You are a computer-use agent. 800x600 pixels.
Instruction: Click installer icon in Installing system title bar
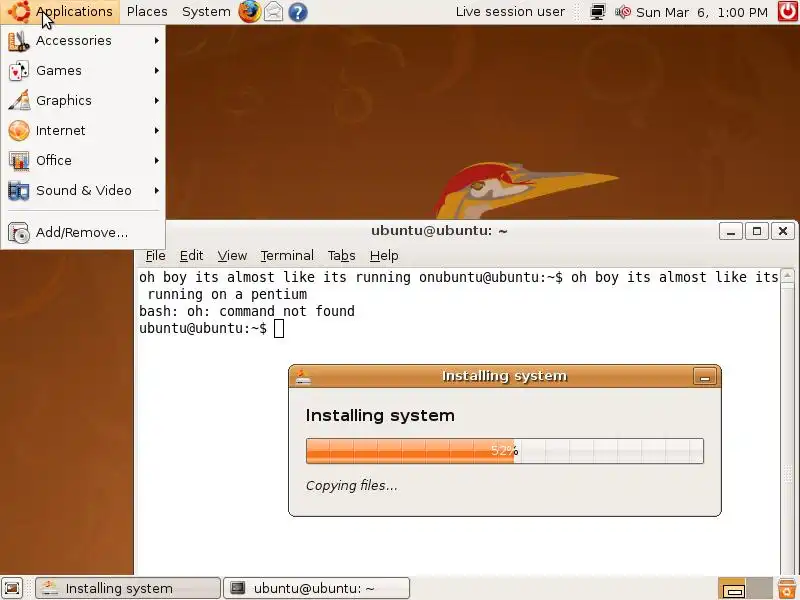303,377
